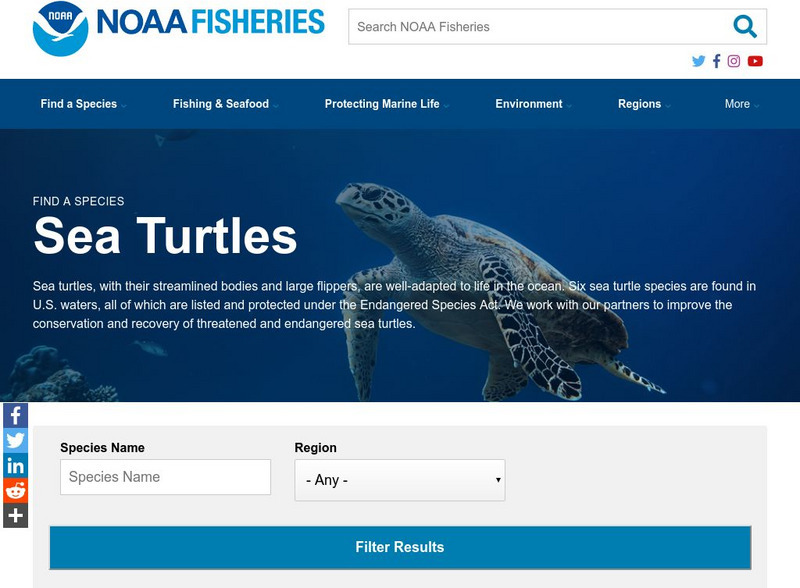This screenshot has height=588, width=800.
Task: Share the page using the LinkedIn sidebar icon
Action: point(15,465)
